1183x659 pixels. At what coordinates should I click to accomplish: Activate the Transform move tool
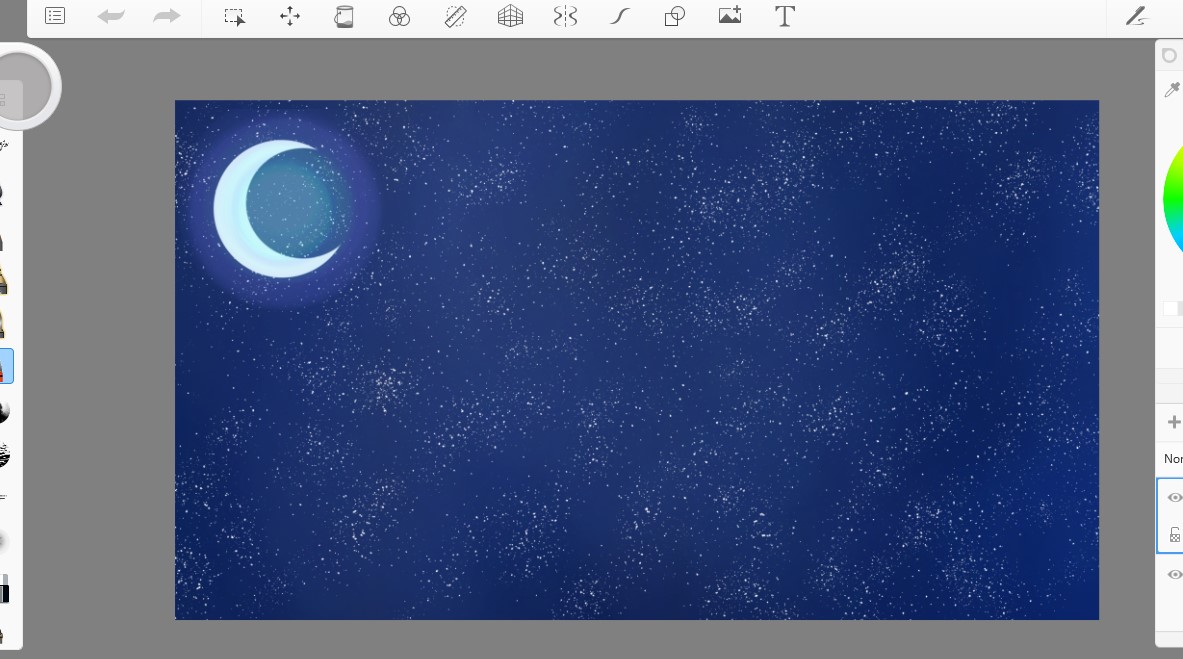tap(290, 16)
